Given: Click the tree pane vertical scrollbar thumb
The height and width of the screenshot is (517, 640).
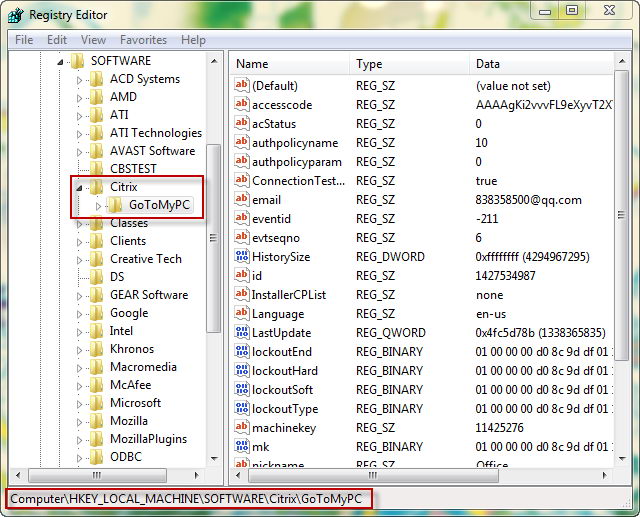Looking at the screenshot, I should 213,238.
